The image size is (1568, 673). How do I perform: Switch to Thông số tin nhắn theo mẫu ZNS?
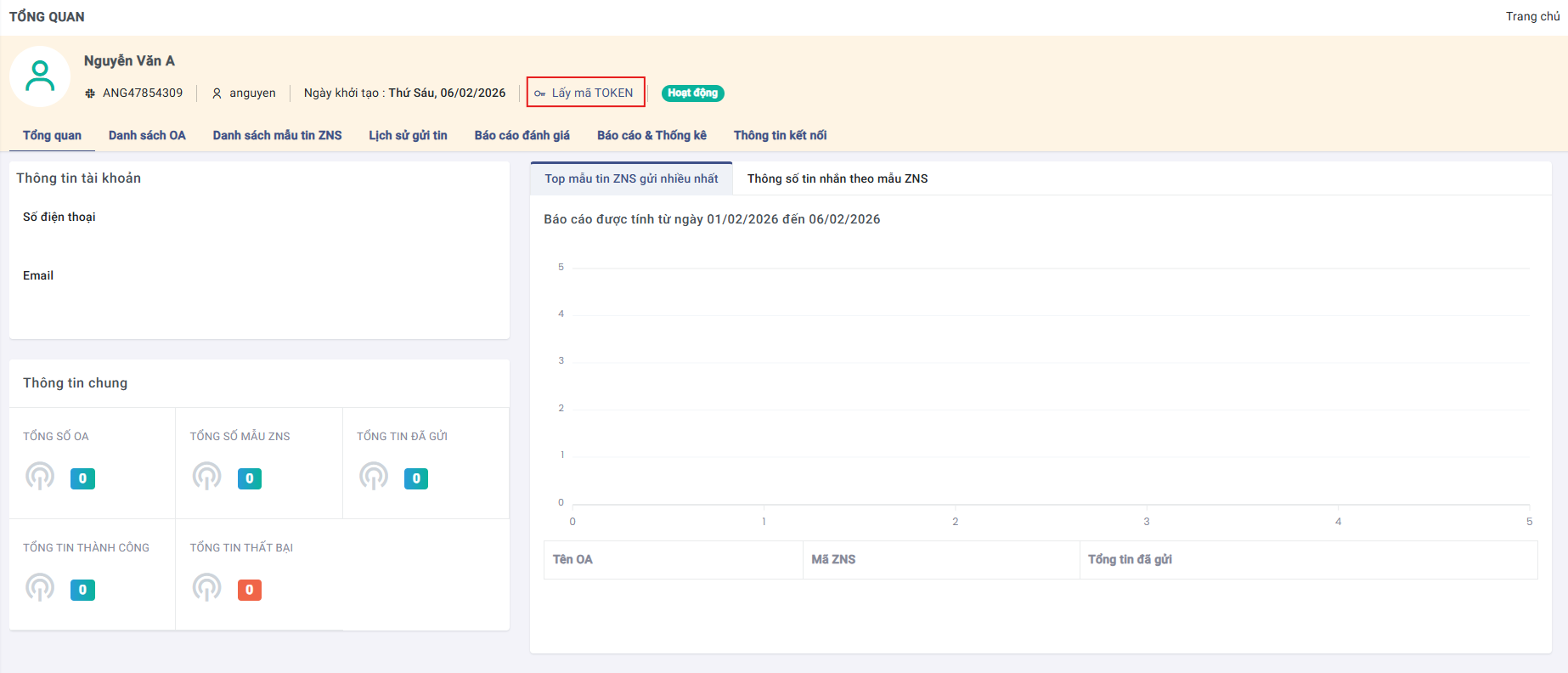[837, 178]
